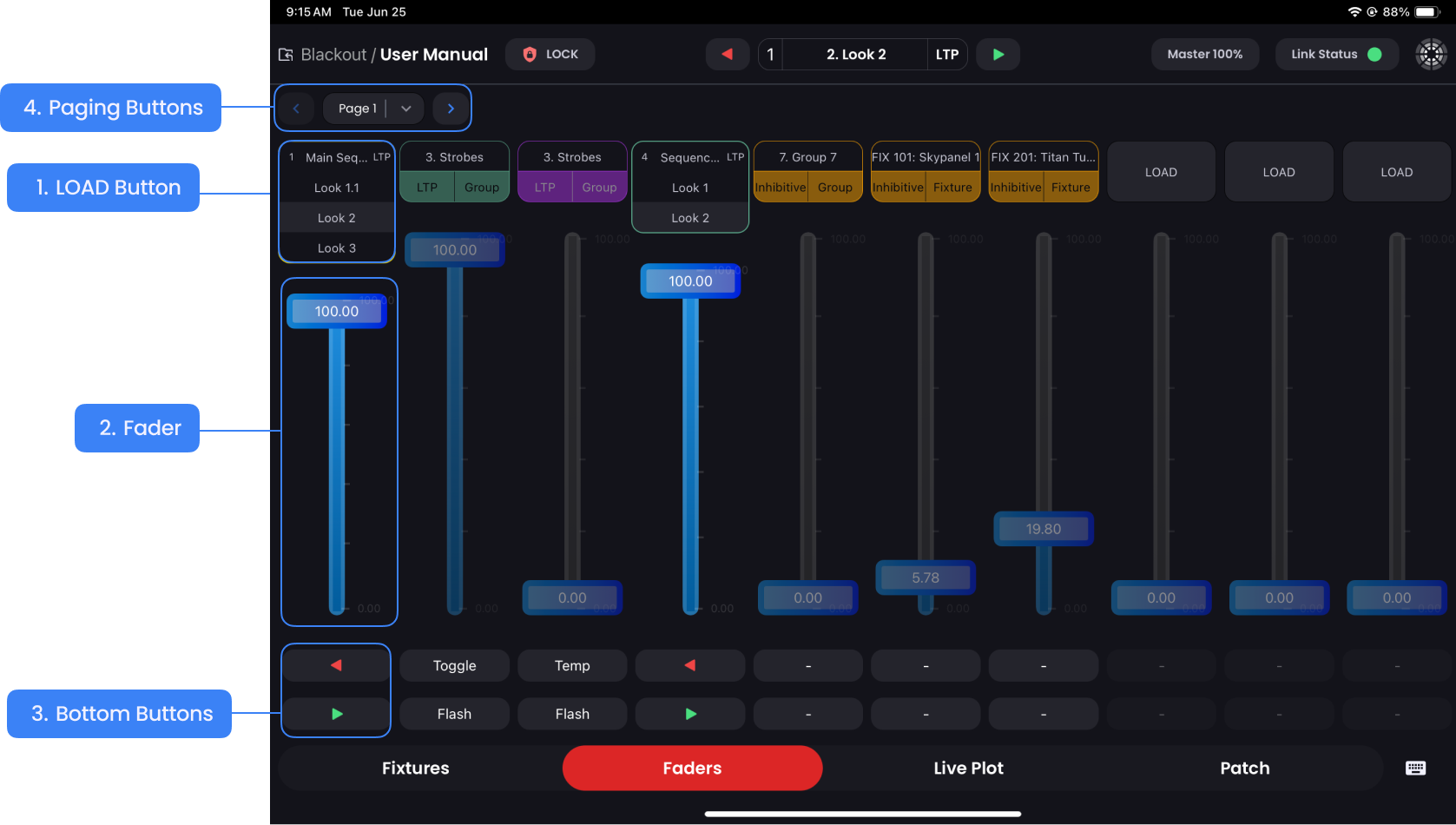The width and height of the screenshot is (1456, 825).
Task: Open the LTP mode selector in top bar
Action: pyautogui.click(x=946, y=54)
